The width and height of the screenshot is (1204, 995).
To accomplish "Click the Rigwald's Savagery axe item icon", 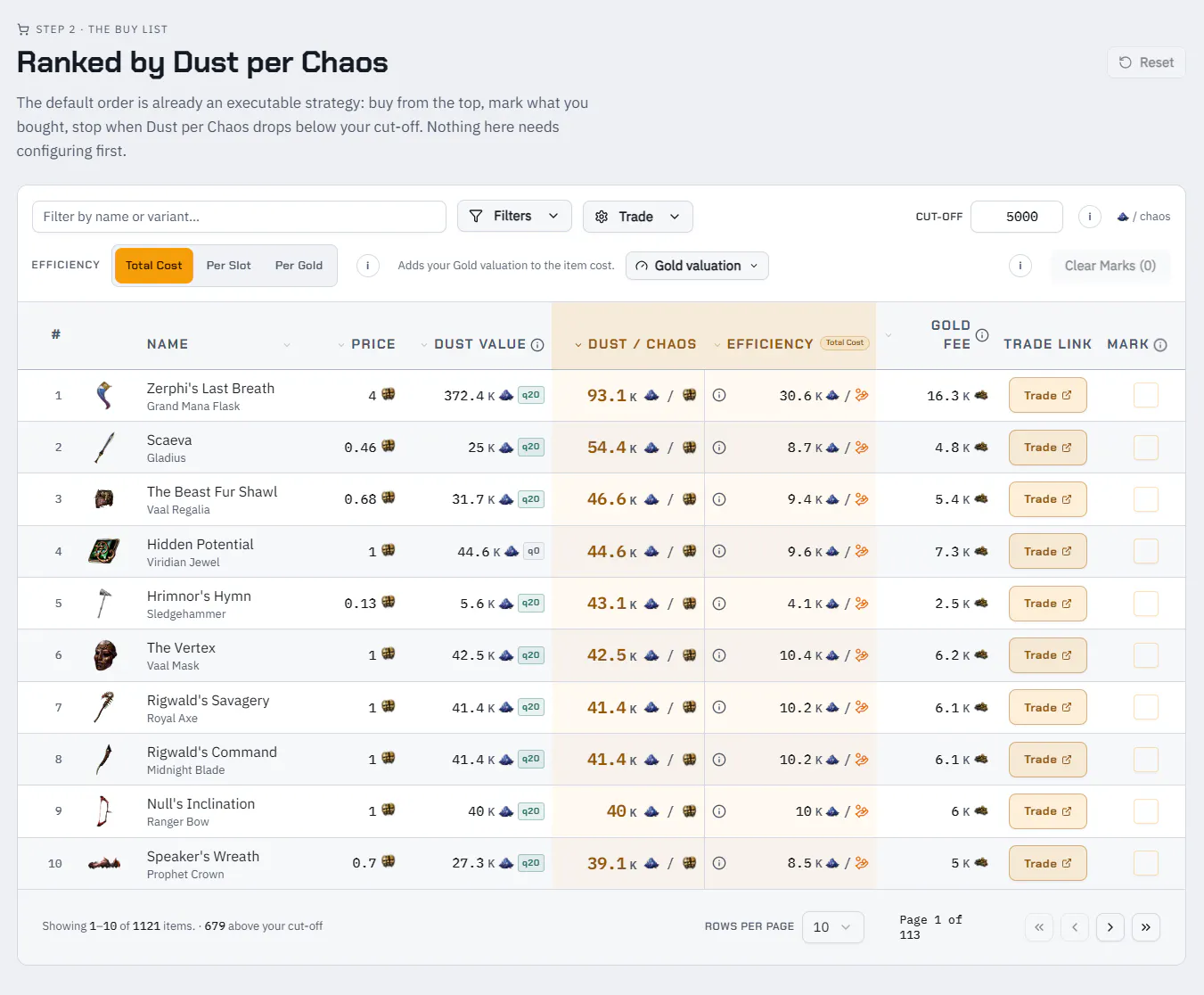I will point(104,707).
